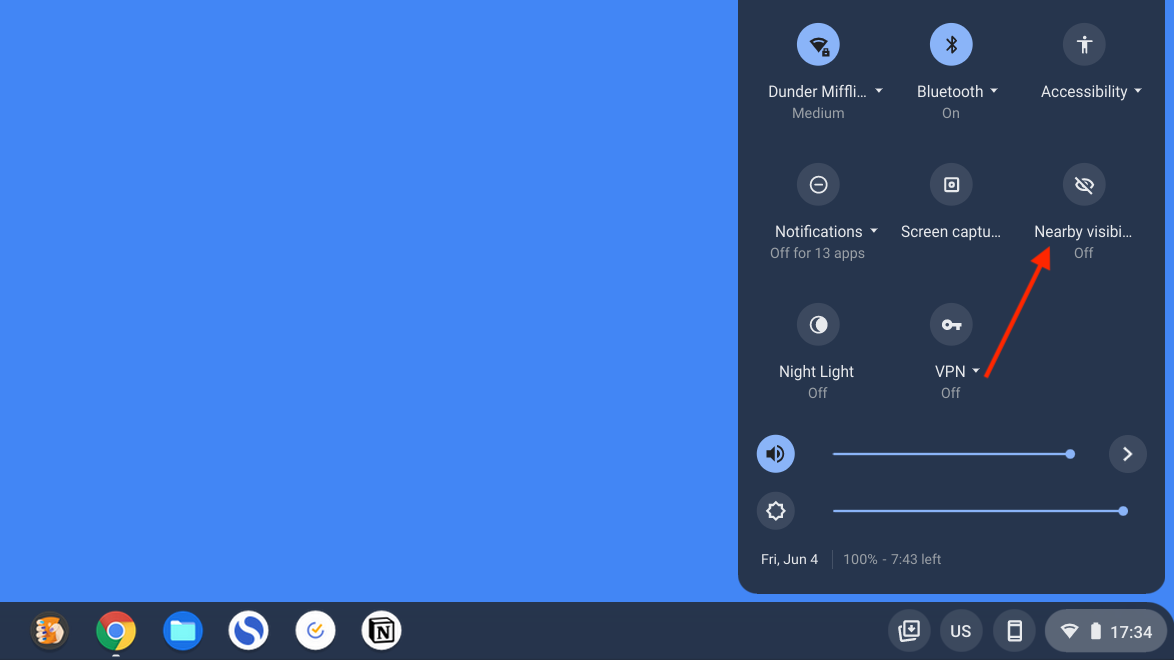This screenshot has width=1174, height=660.
Task: Open the TickTick task app icon
Action: click(x=315, y=631)
